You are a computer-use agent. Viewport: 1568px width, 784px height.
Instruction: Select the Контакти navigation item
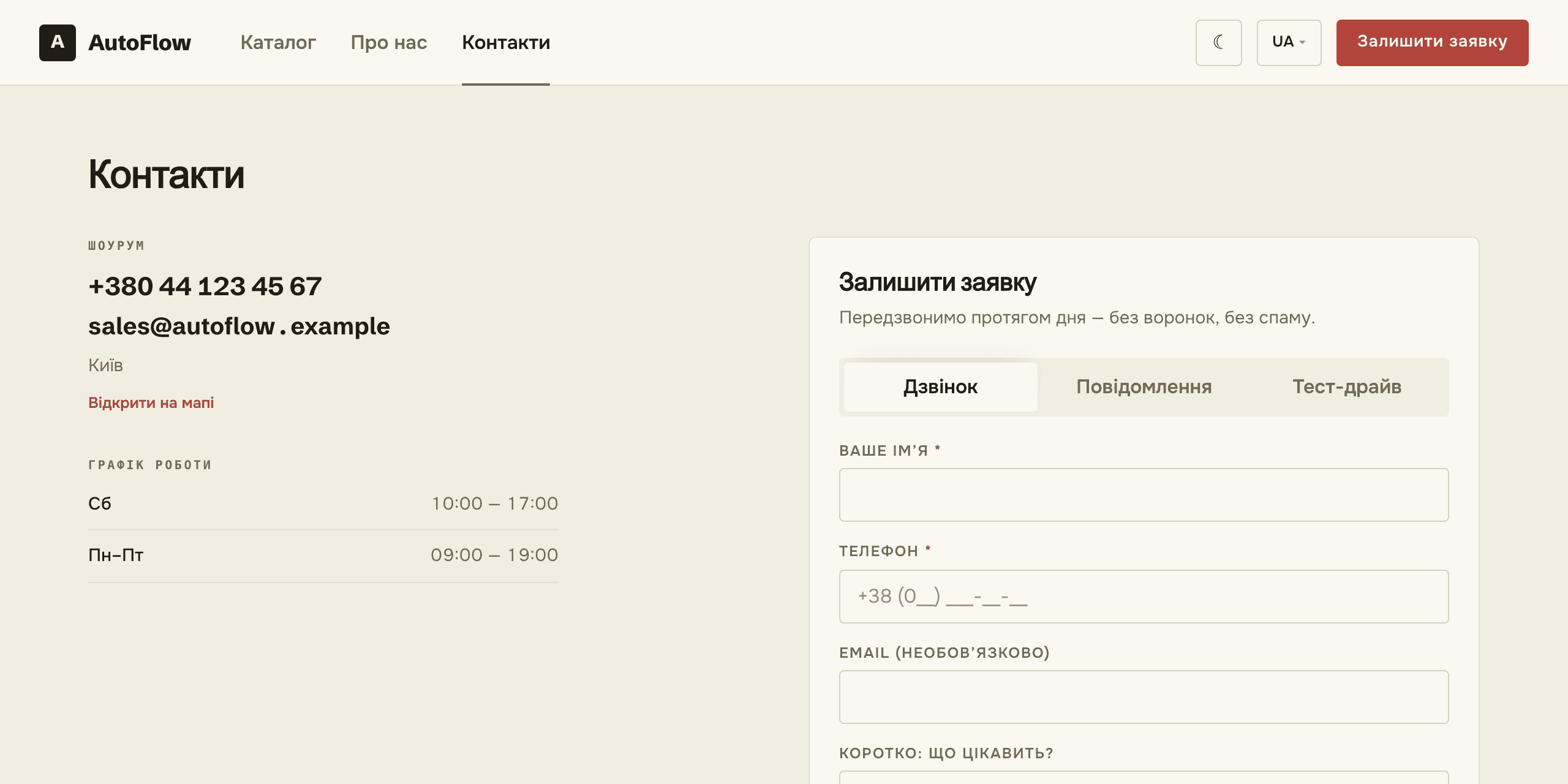click(x=506, y=42)
